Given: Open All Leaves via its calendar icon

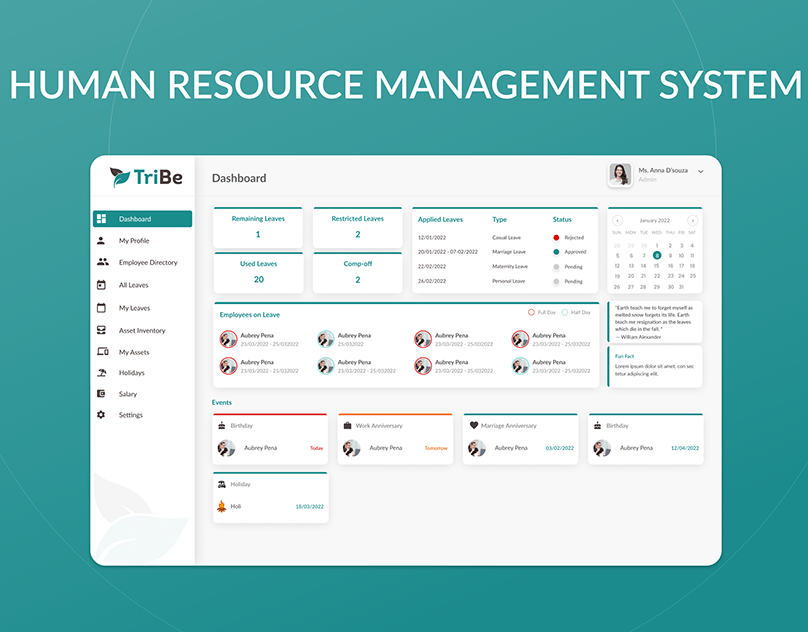Looking at the screenshot, I should coord(101,284).
